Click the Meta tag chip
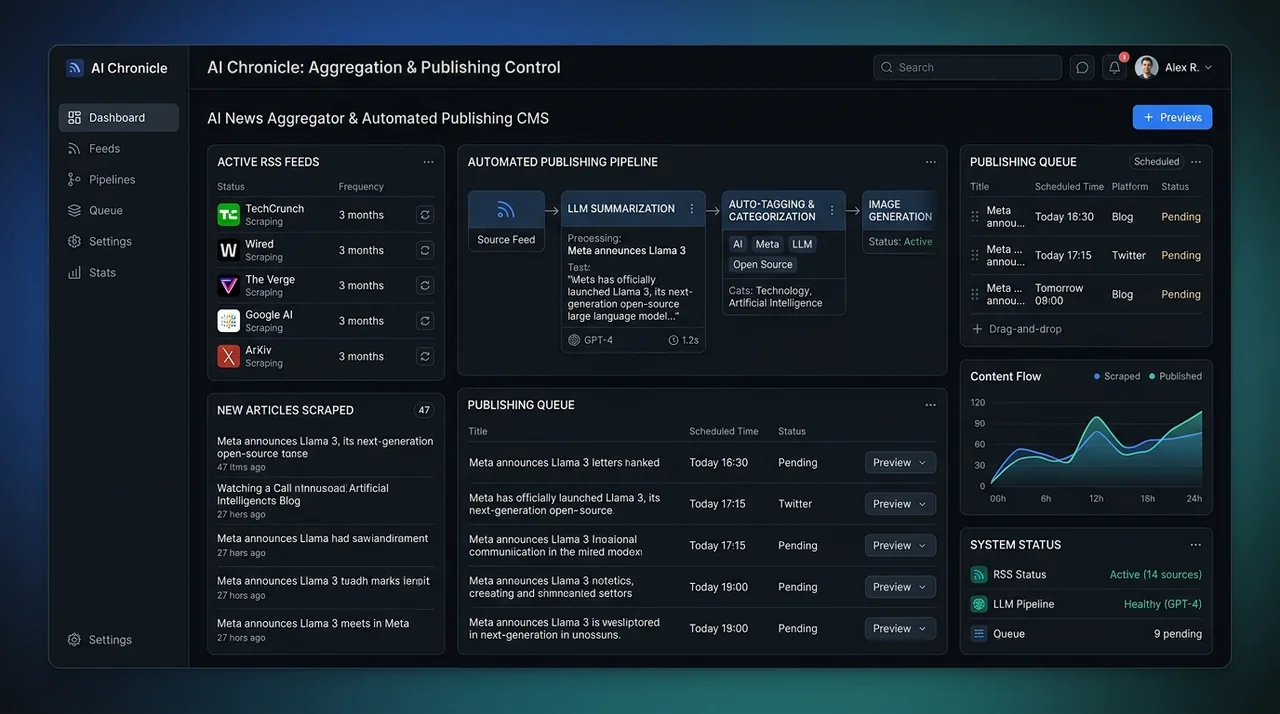Viewport: 1280px width, 714px height. tap(767, 244)
